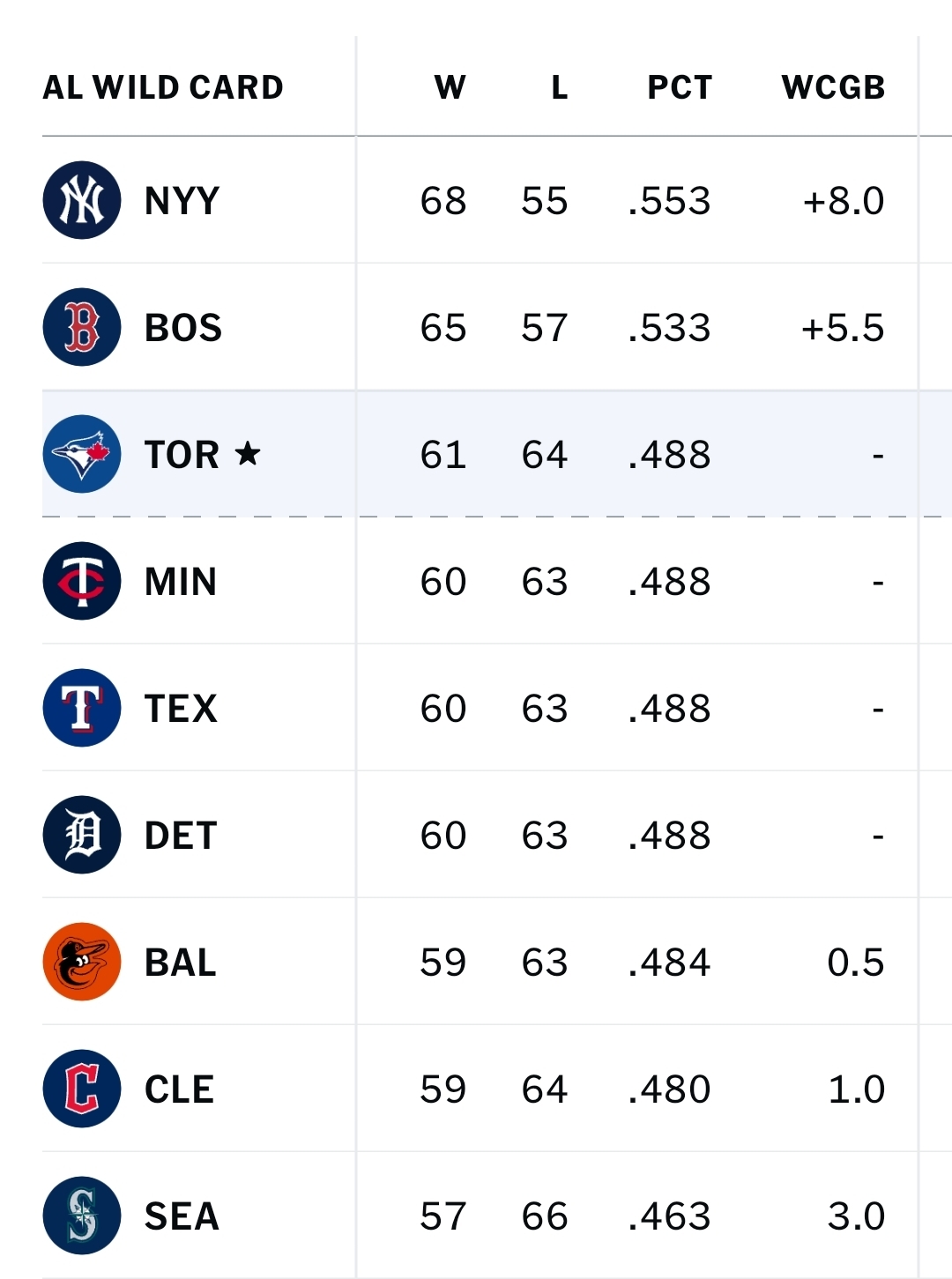Sort by the PCT column header
The image size is (952, 1279).
[680, 87]
